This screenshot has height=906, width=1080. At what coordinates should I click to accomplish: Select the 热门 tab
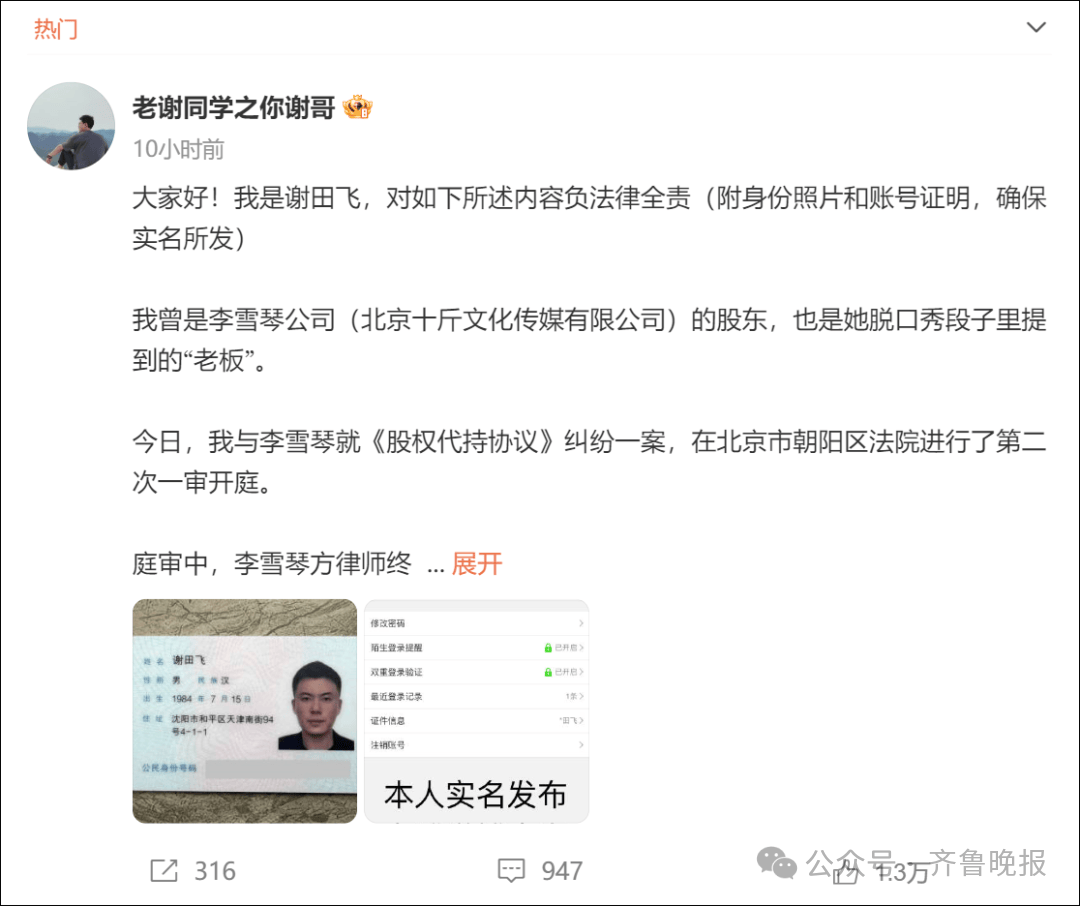pos(56,29)
